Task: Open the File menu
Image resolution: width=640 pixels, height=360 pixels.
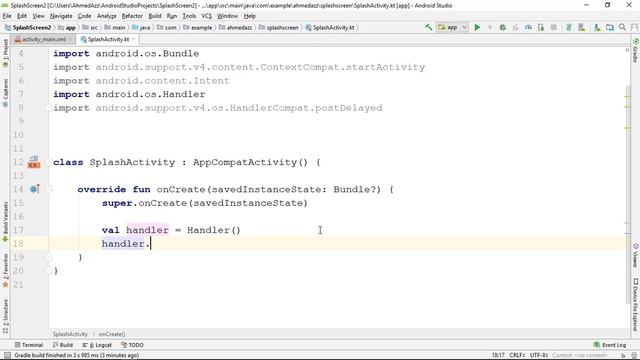Action: pyautogui.click(x=7, y=16)
